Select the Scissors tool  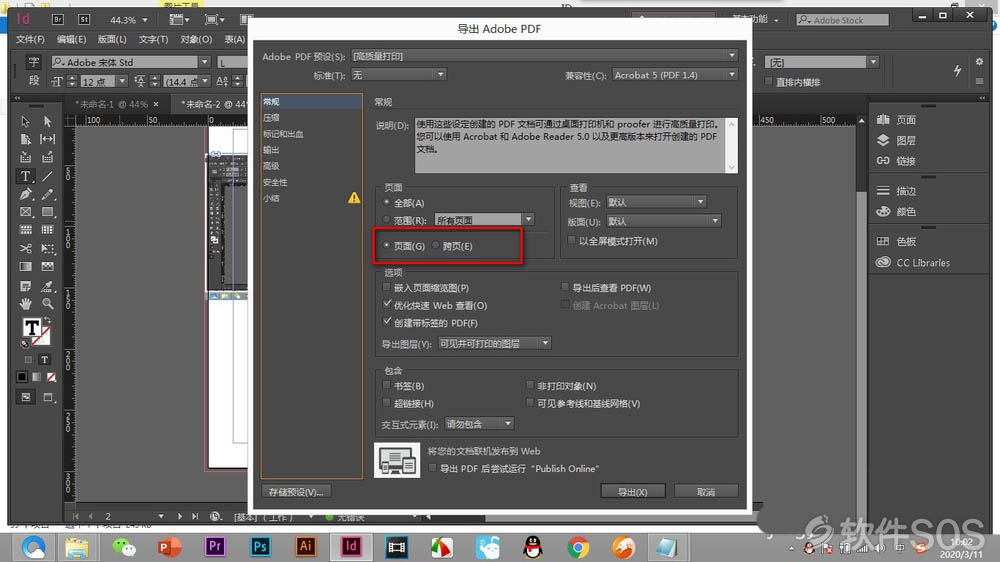tap(26, 248)
